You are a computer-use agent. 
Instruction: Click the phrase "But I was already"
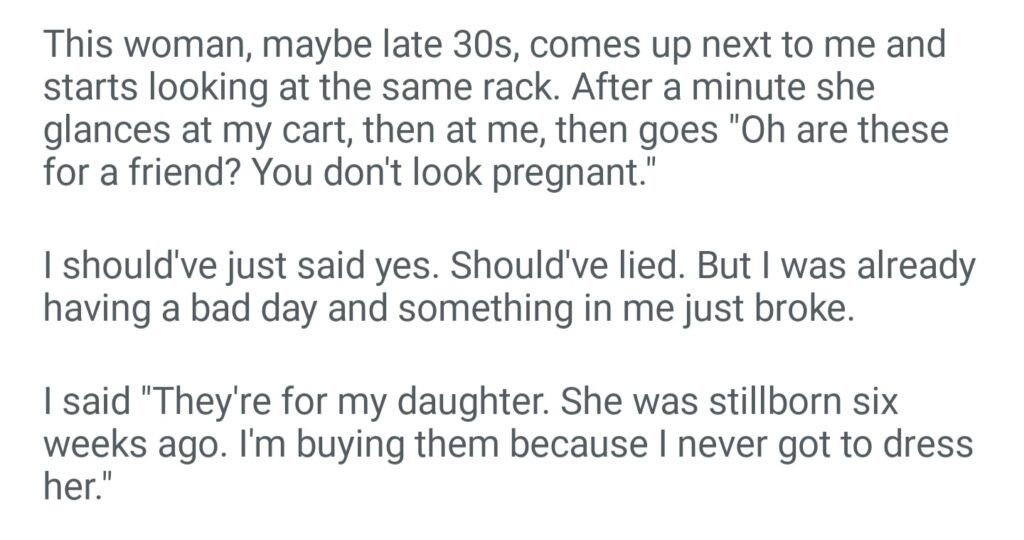click(833, 269)
